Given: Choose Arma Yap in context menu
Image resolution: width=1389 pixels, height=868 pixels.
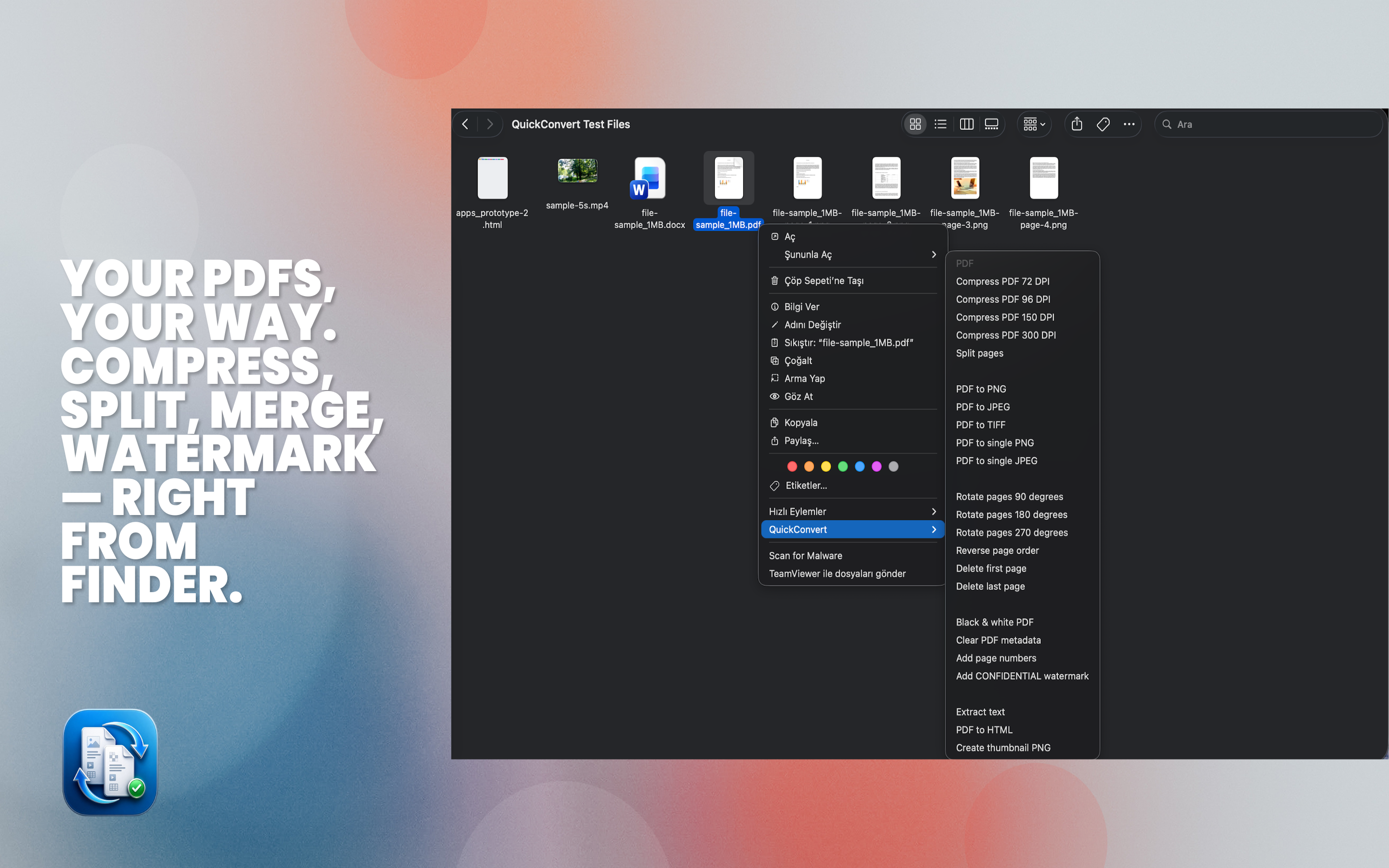Looking at the screenshot, I should pos(852,379).
